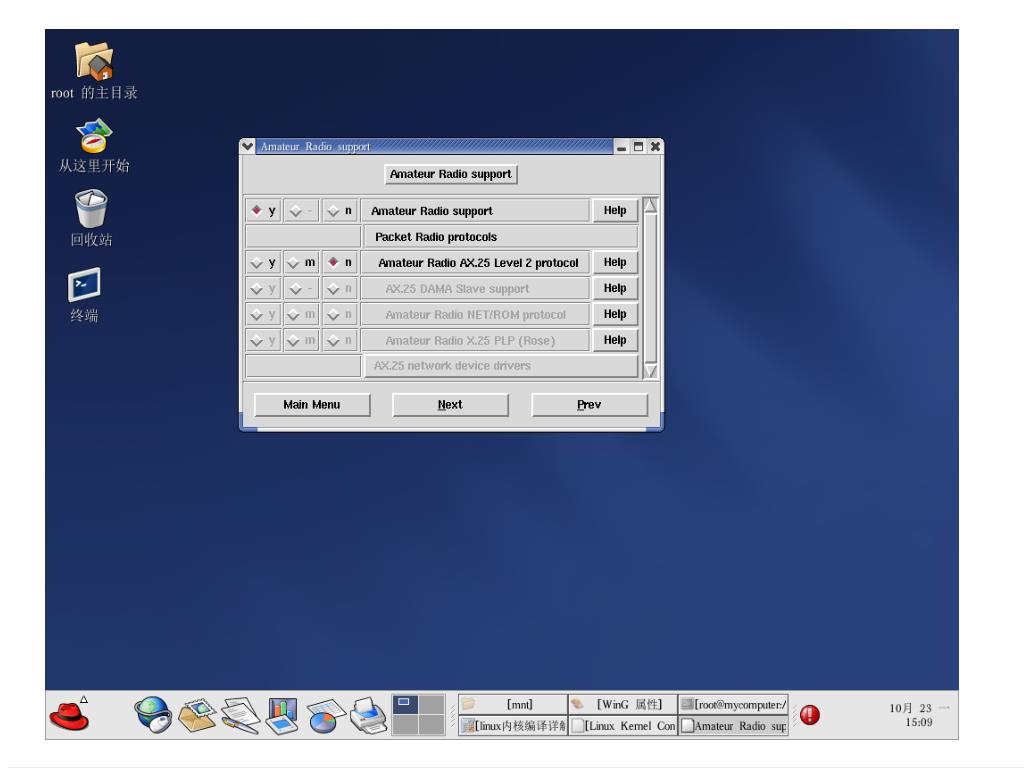Switch to the [mnt] taskbar window
This screenshot has width=1024, height=768.
(x=513, y=705)
